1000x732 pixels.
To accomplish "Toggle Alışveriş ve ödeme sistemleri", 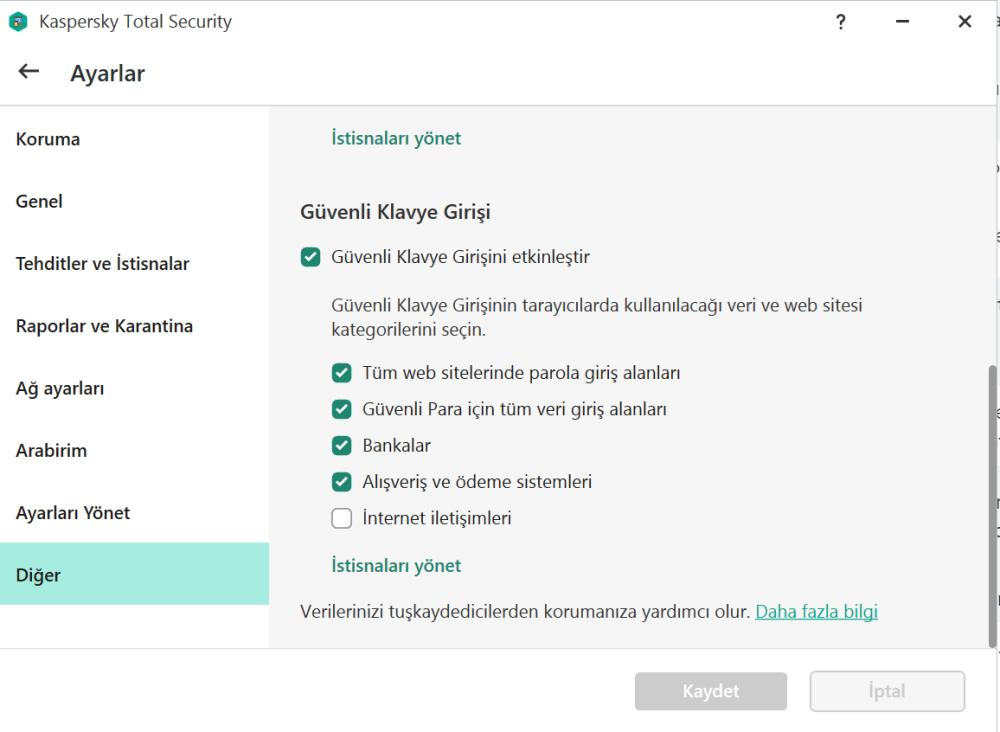I will (x=341, y=481).
